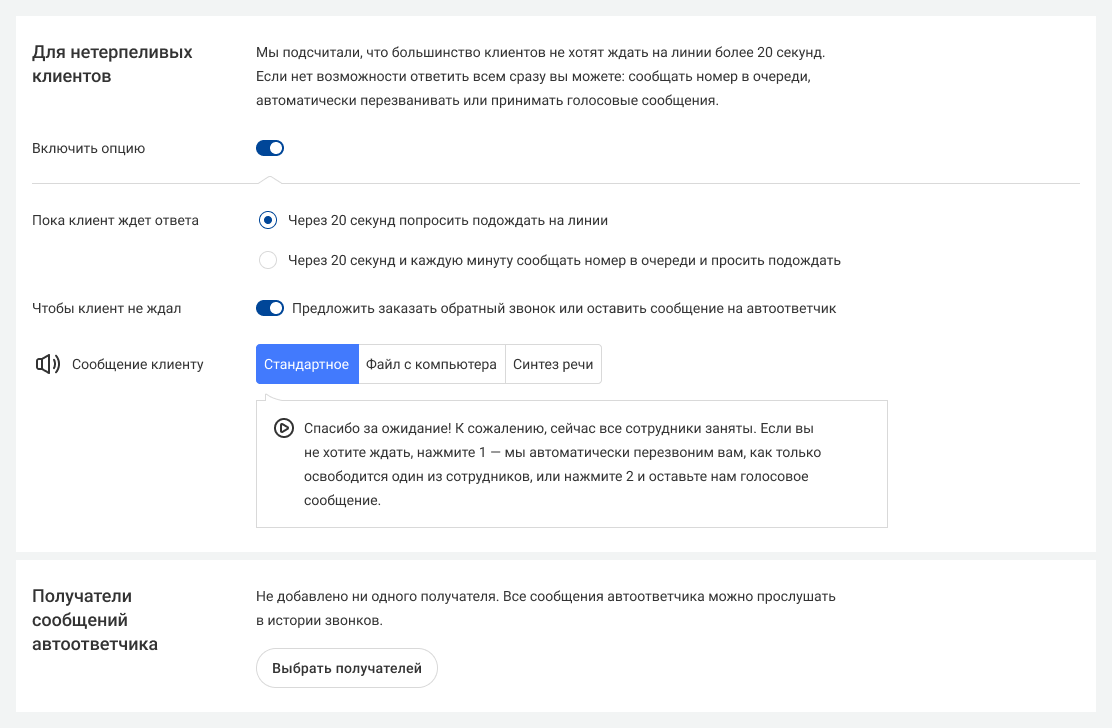
Task: Click the speaker icon beside Сообщение клиенту
Action: click(48, 364)
